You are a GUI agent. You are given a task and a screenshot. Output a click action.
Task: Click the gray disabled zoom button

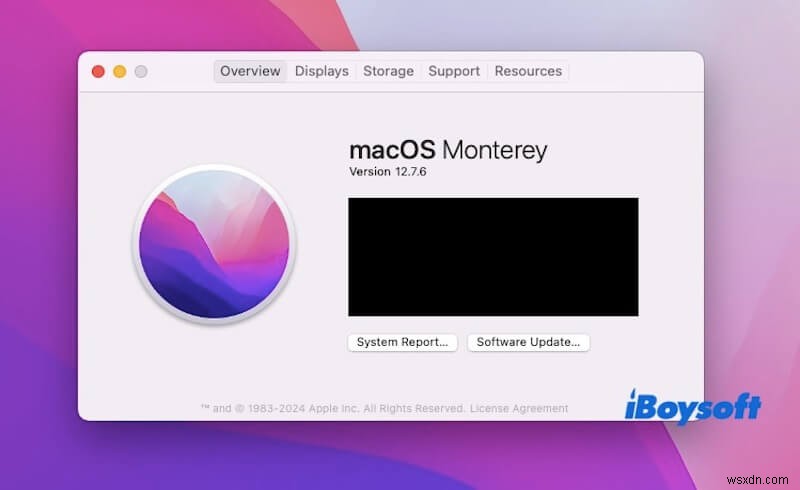141,71
